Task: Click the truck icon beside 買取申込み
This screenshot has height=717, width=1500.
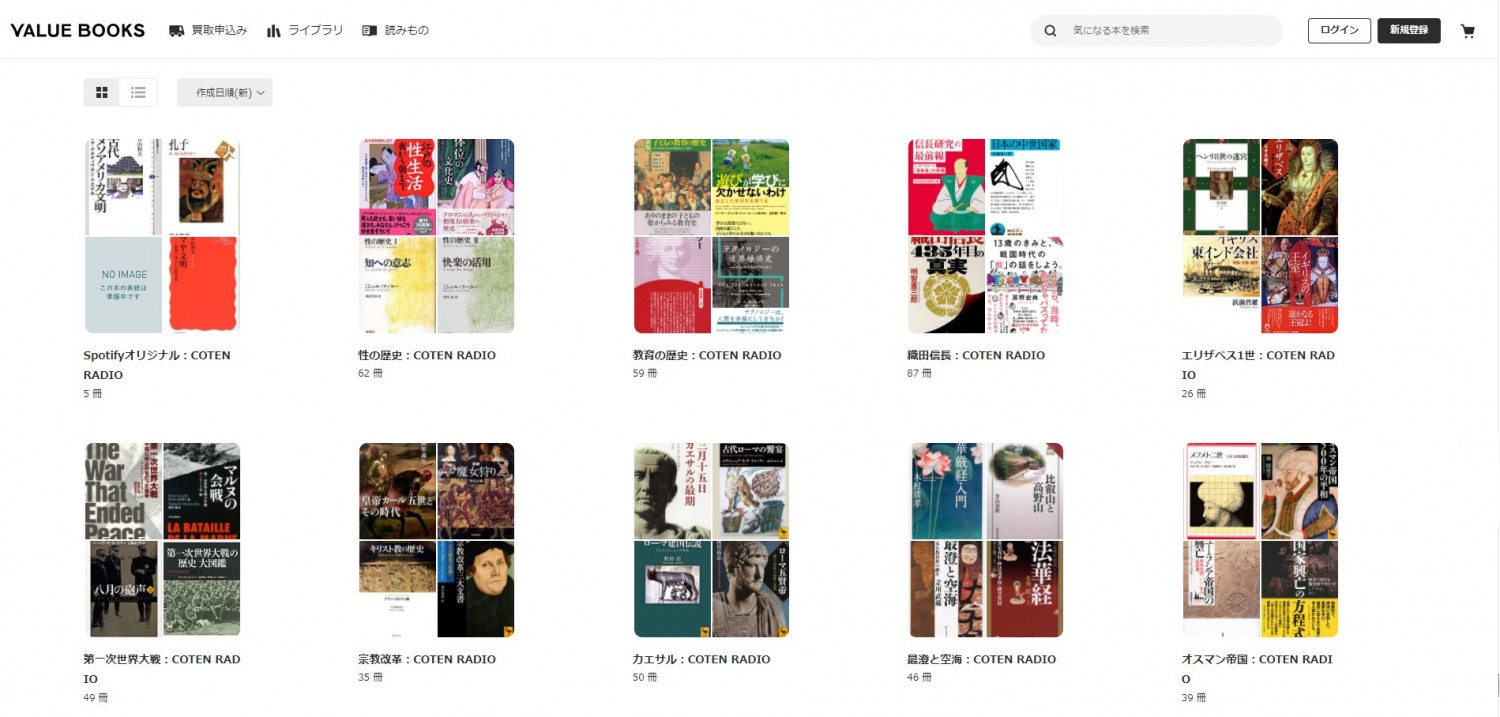Action: pyautogui.click(x=177, y=31)
